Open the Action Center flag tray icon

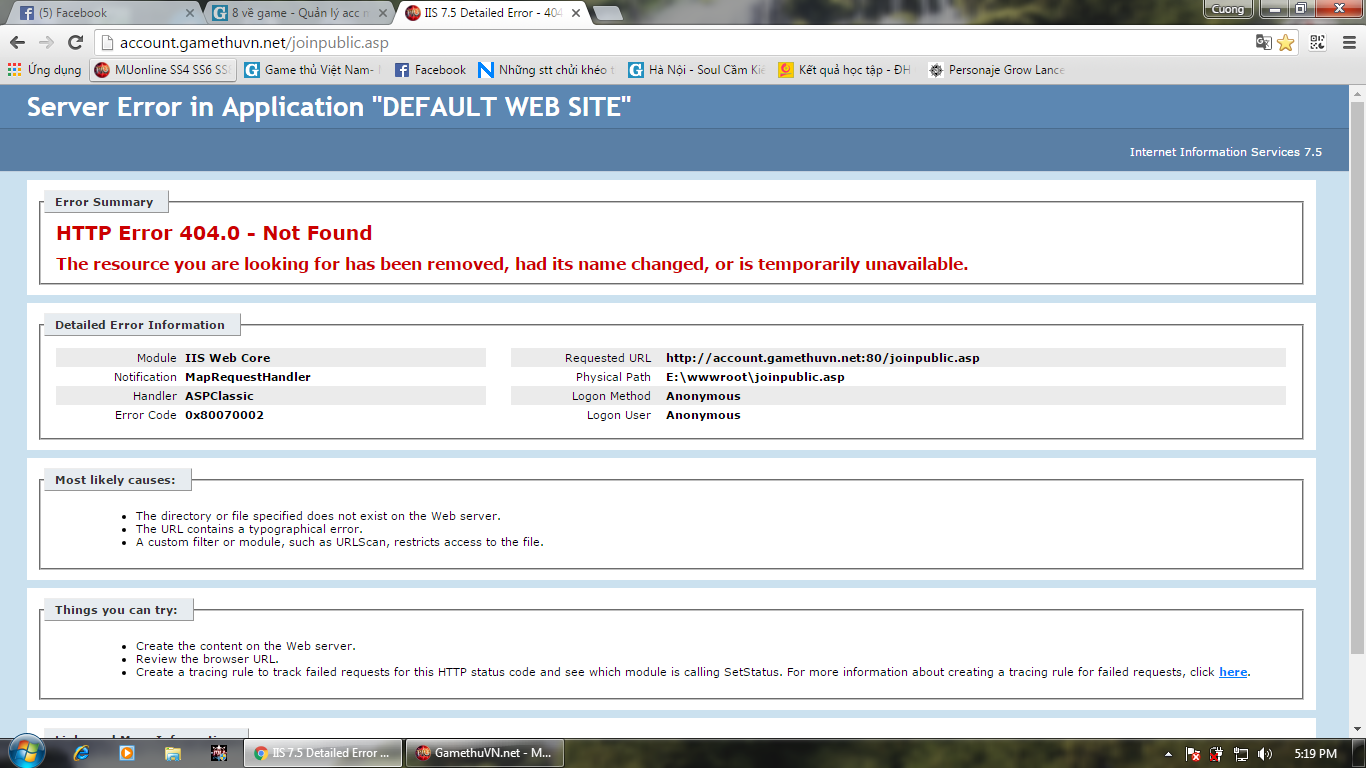coord(1193,754)
